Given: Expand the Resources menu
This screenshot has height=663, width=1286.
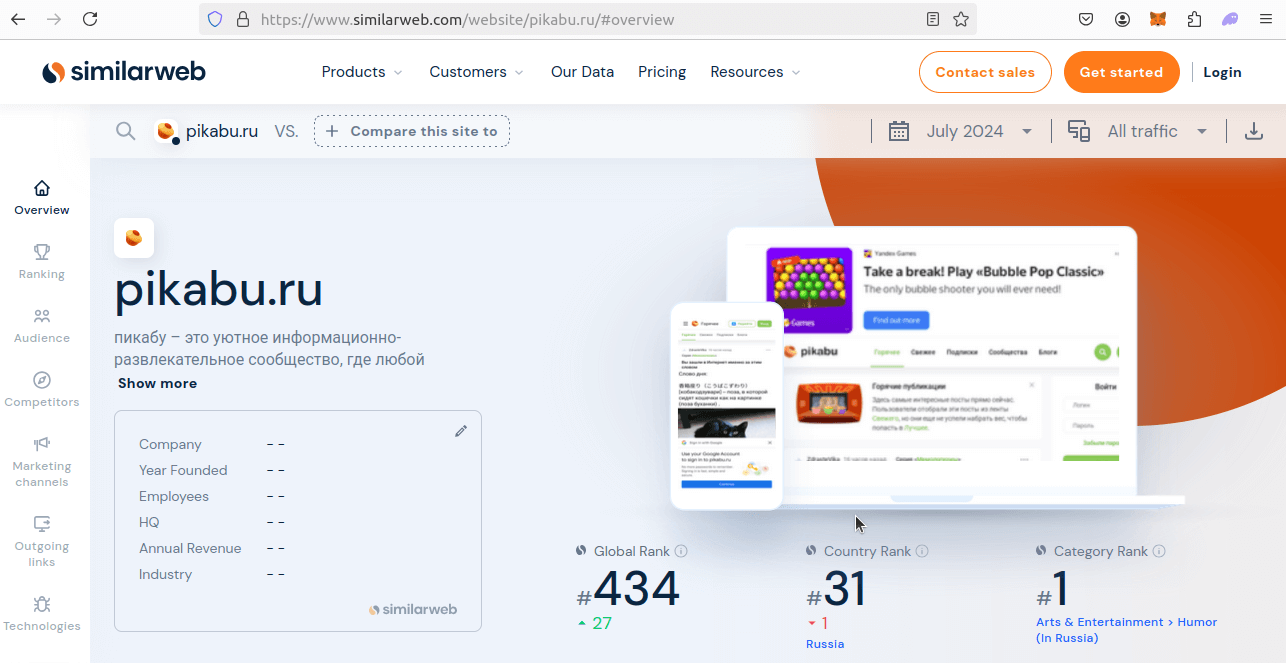Looking at the screenshot, I should point(755,72).
